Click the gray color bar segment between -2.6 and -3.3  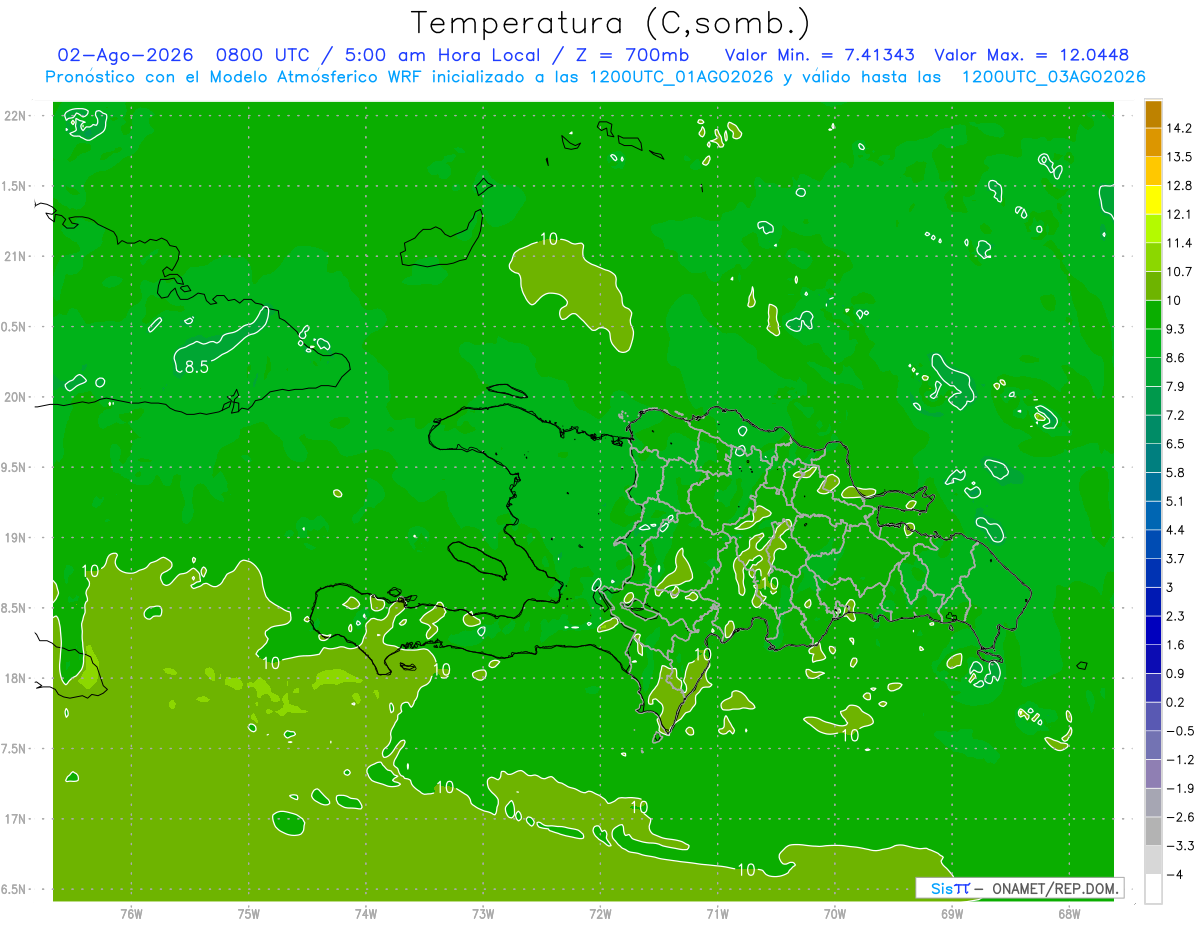(1153, 831)
